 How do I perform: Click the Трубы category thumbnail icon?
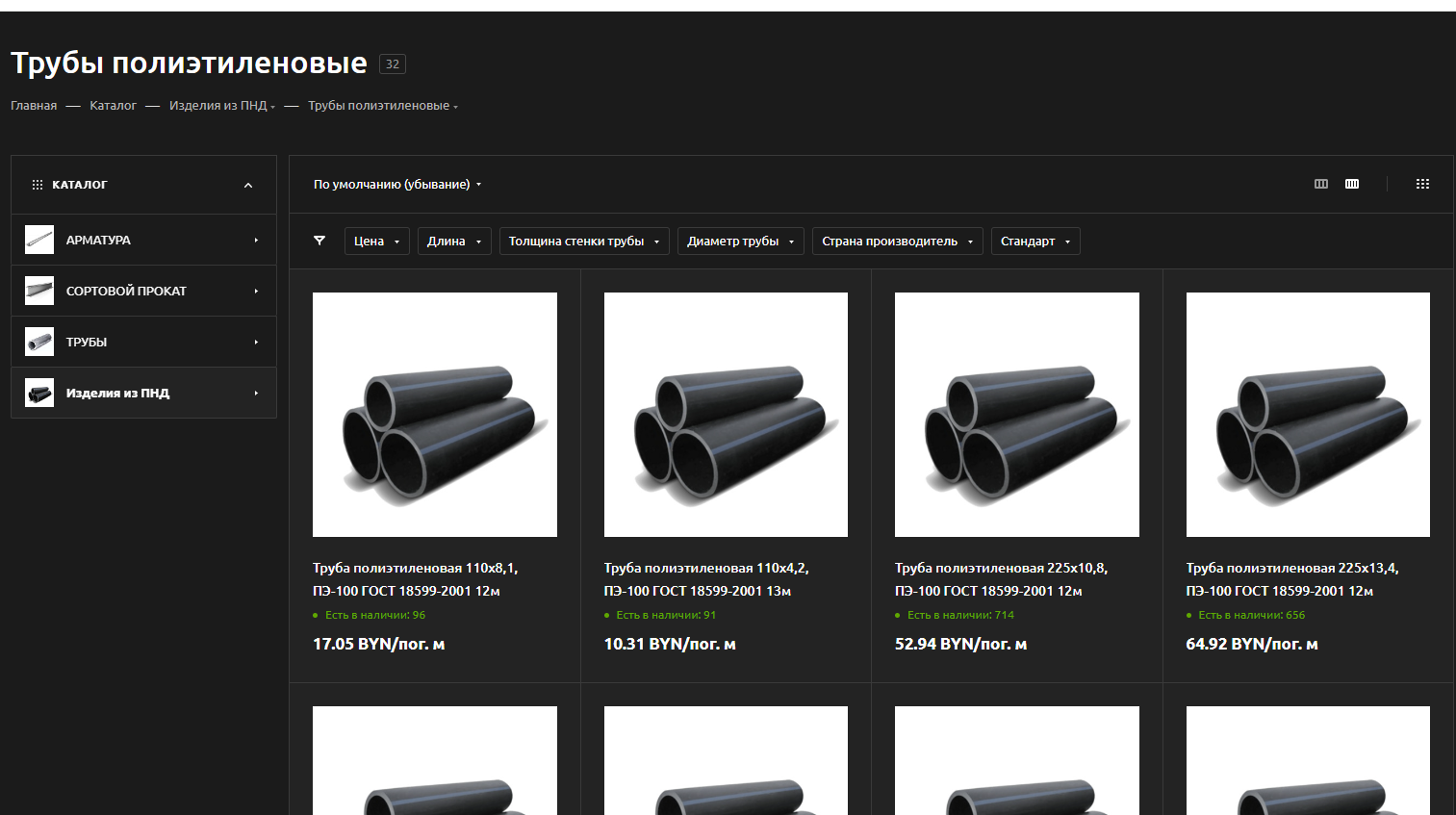(x=39, y=342)
